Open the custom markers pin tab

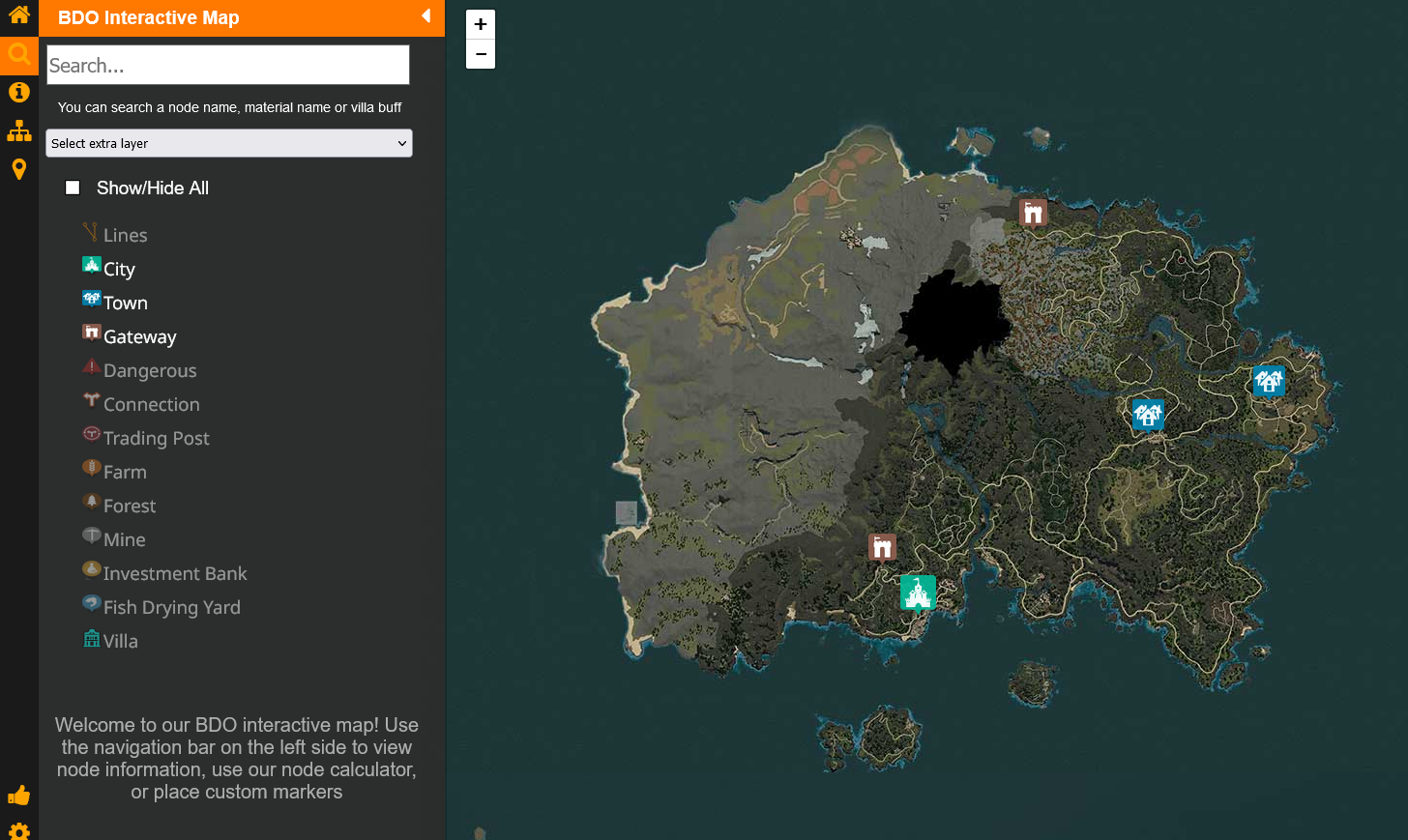[19, 170]
